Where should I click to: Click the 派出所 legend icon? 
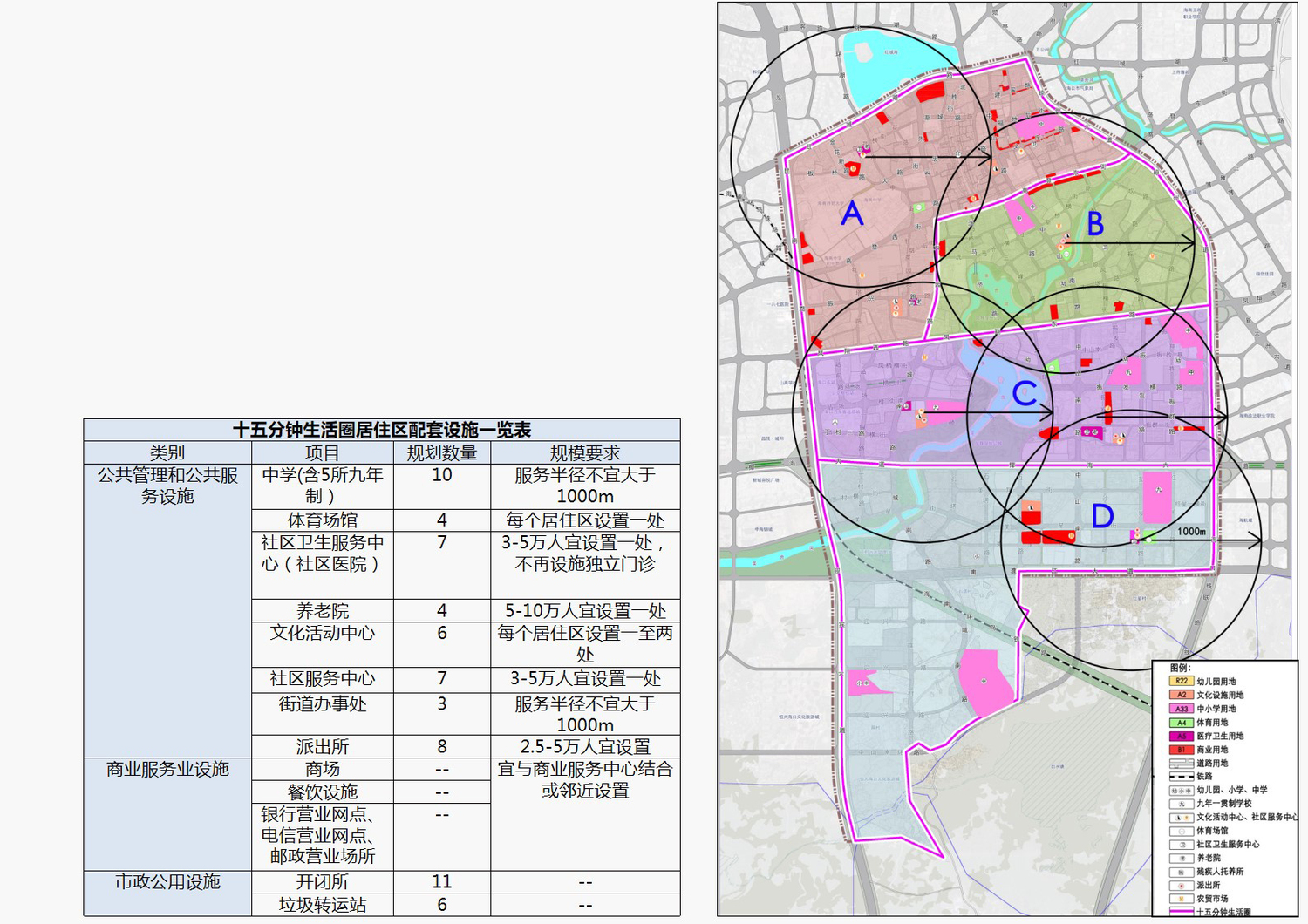pos(1182,885)
